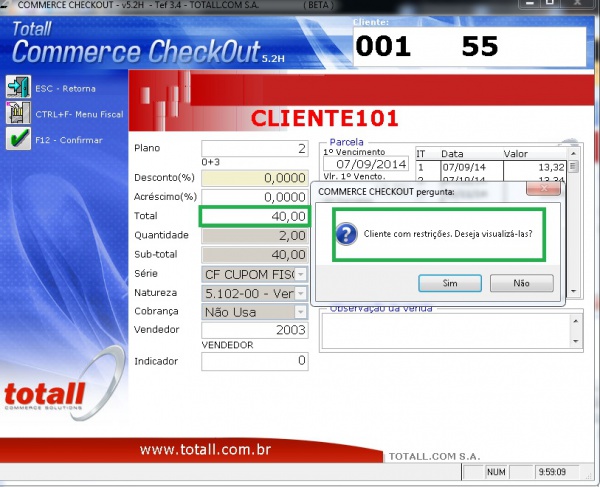Click the ESC Retorna exit-door icon
Image resolution: width=600 pixels, height=487 pixels.
click(x=18, y=87)
